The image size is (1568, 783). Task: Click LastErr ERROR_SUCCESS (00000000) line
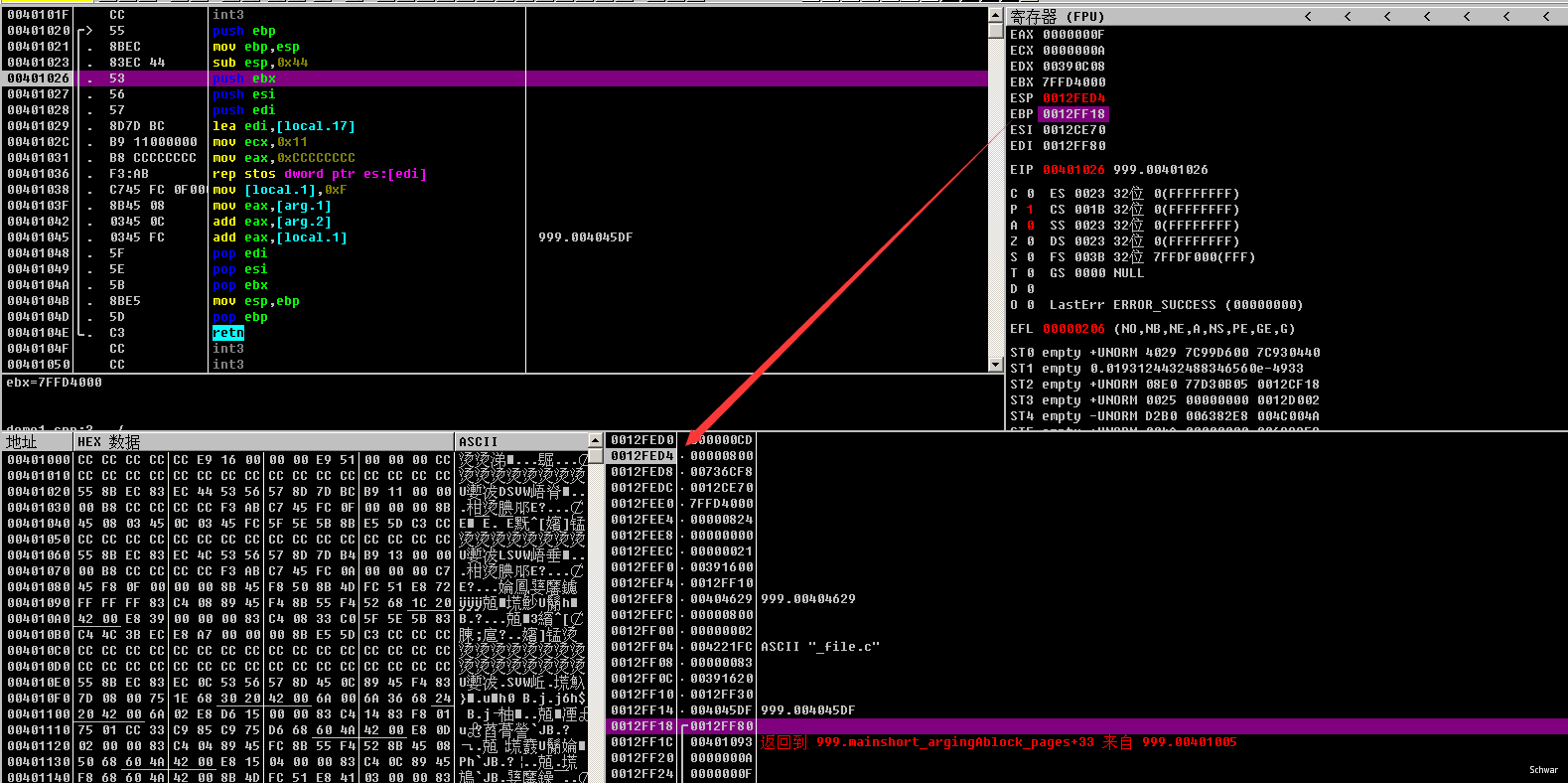click(1177, 305)
